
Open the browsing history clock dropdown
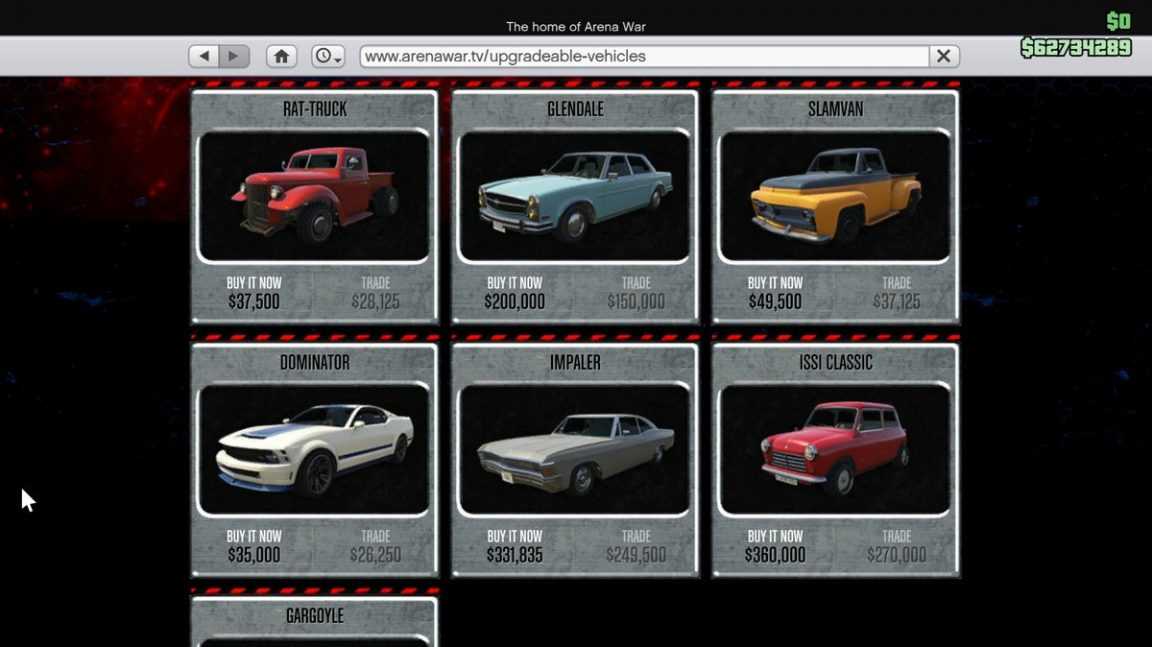click(x=327, y=56)
